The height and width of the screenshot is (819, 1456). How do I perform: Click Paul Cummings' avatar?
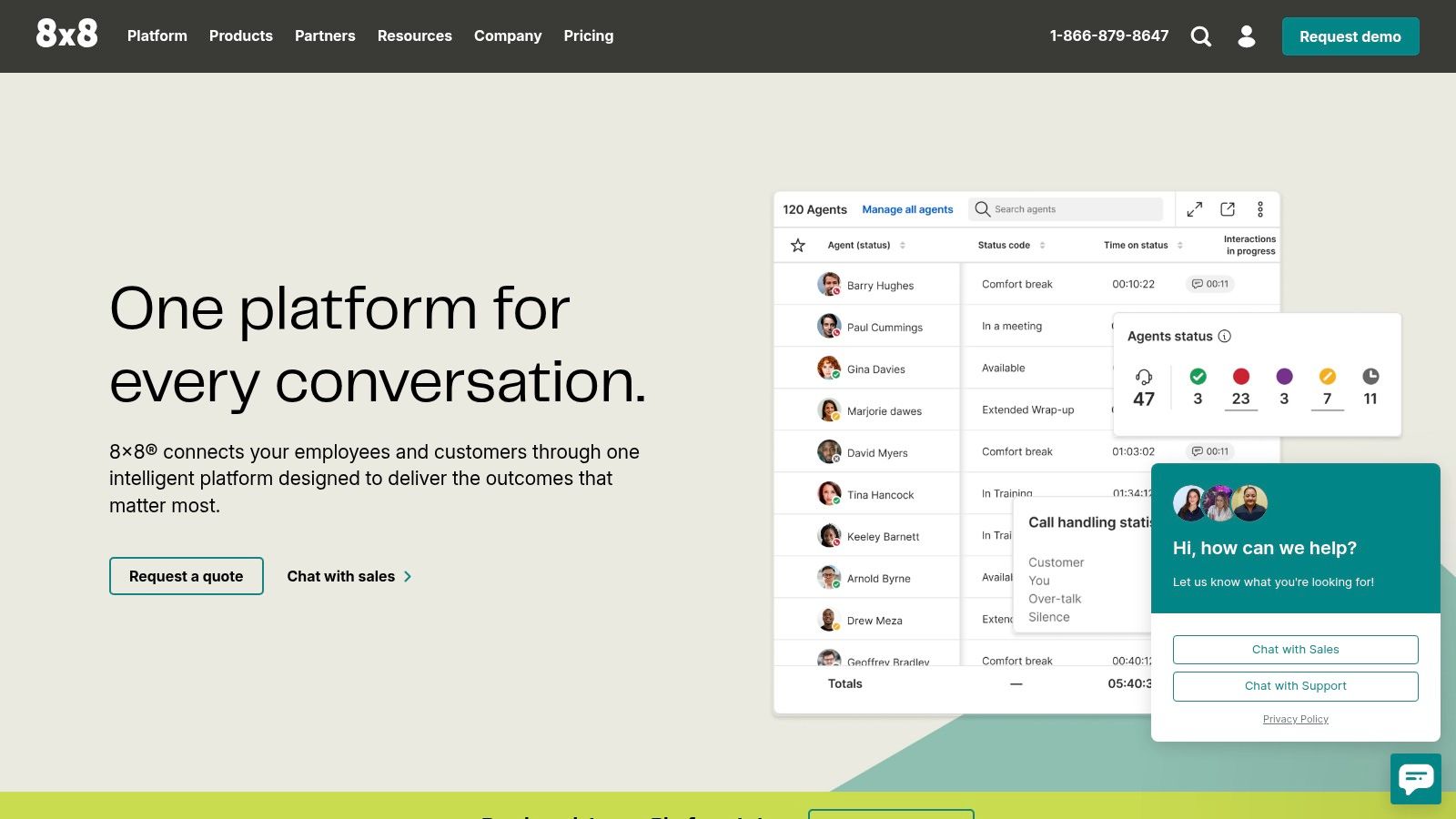(x=829, y=326)
